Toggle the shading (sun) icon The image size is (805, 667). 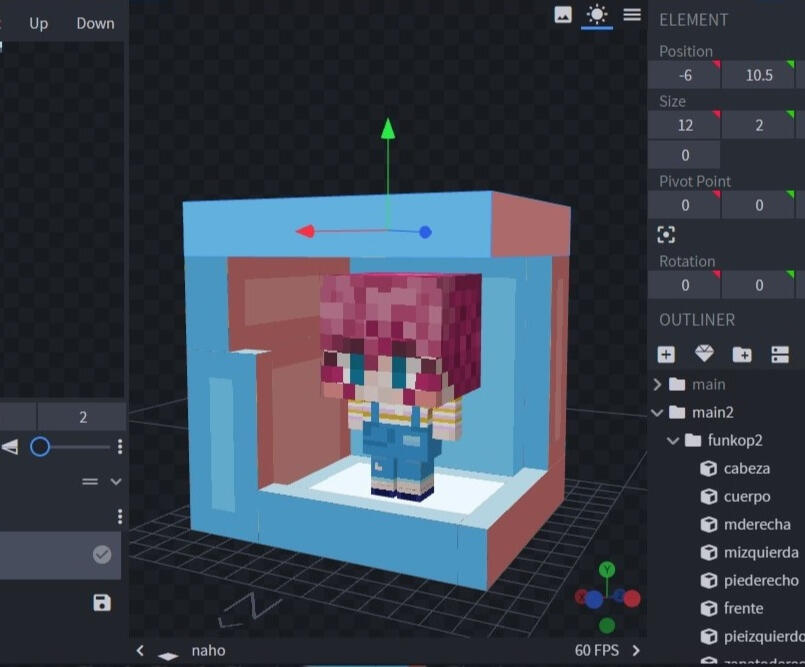597,14
